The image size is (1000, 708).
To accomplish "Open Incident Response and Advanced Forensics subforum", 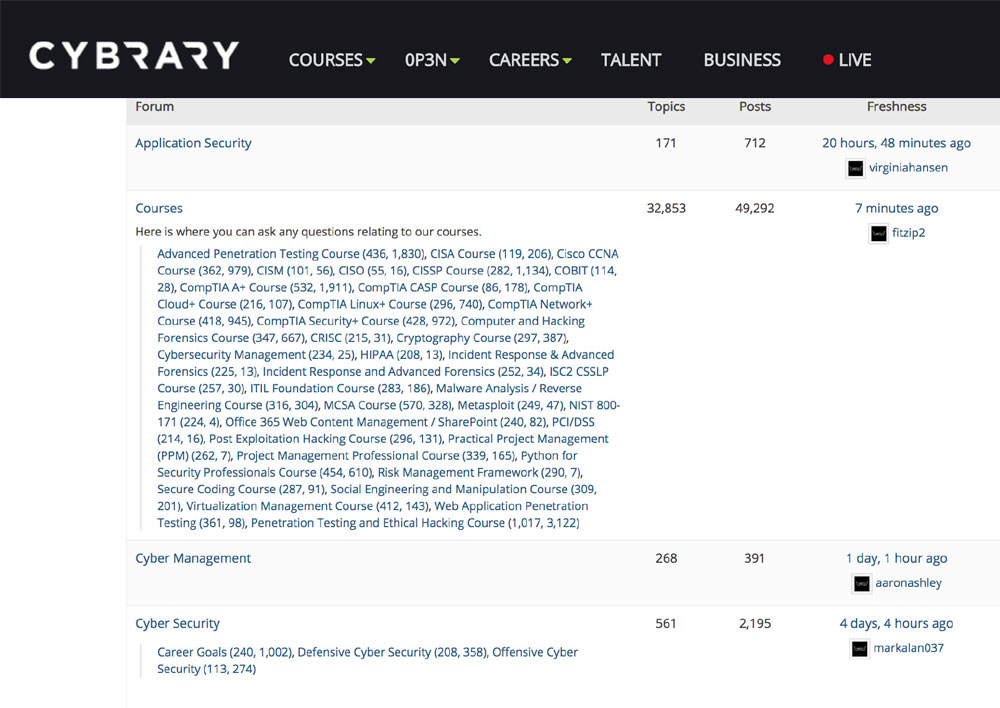I will click(x=403, y=371).
